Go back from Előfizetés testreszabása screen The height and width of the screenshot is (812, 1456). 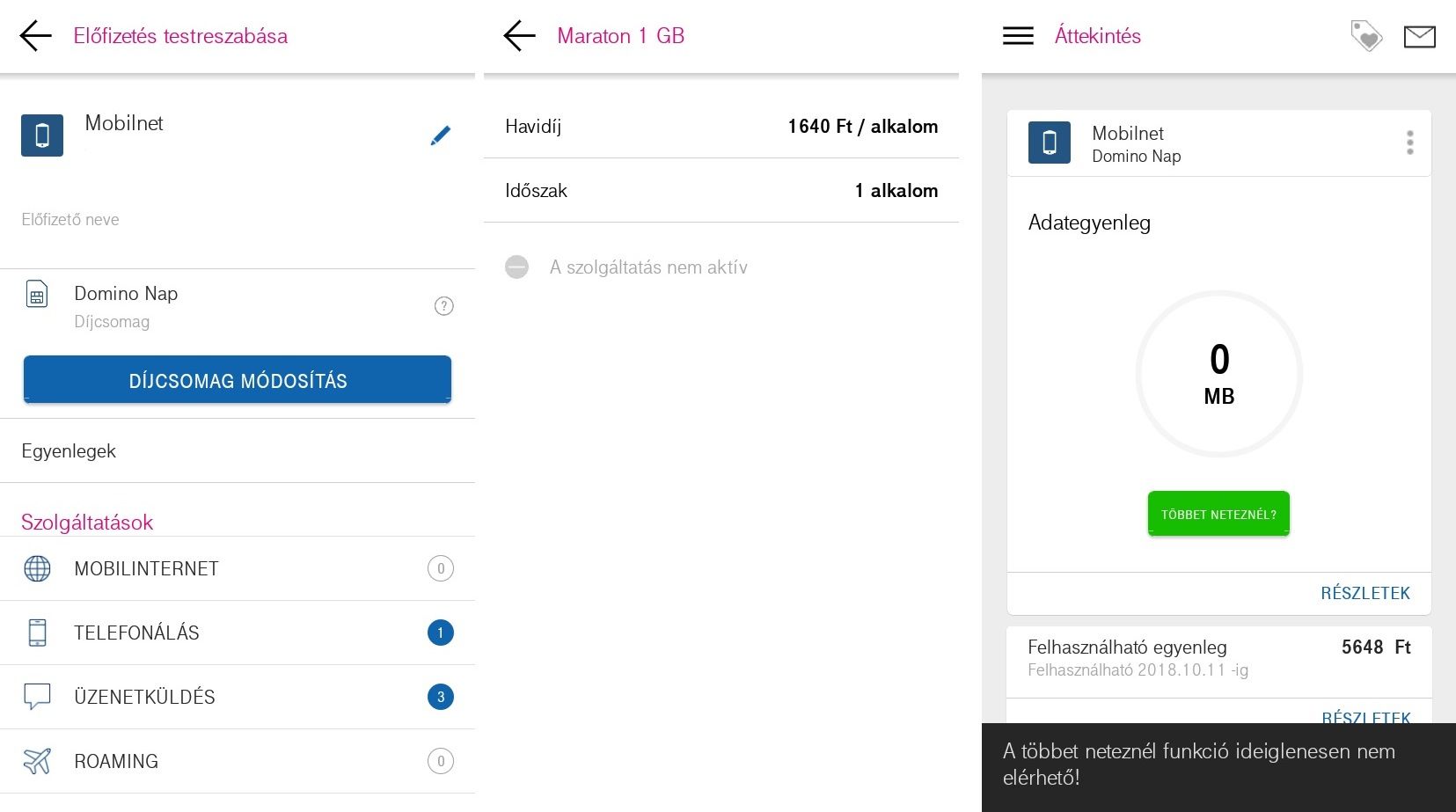coord(36,36)
